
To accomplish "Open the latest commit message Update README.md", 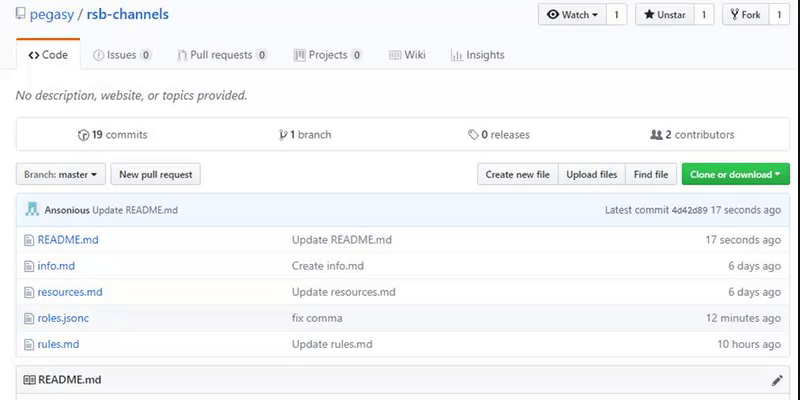I will (x=135, y=210).
